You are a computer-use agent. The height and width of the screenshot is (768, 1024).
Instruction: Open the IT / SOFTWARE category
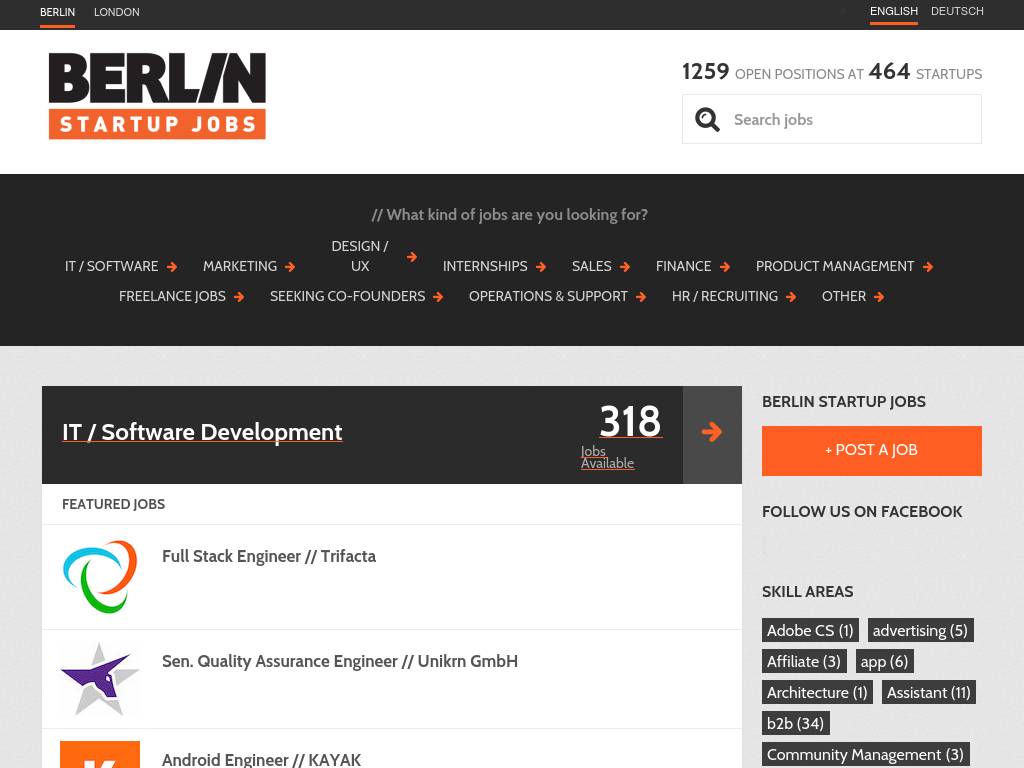tap(112, 266)
